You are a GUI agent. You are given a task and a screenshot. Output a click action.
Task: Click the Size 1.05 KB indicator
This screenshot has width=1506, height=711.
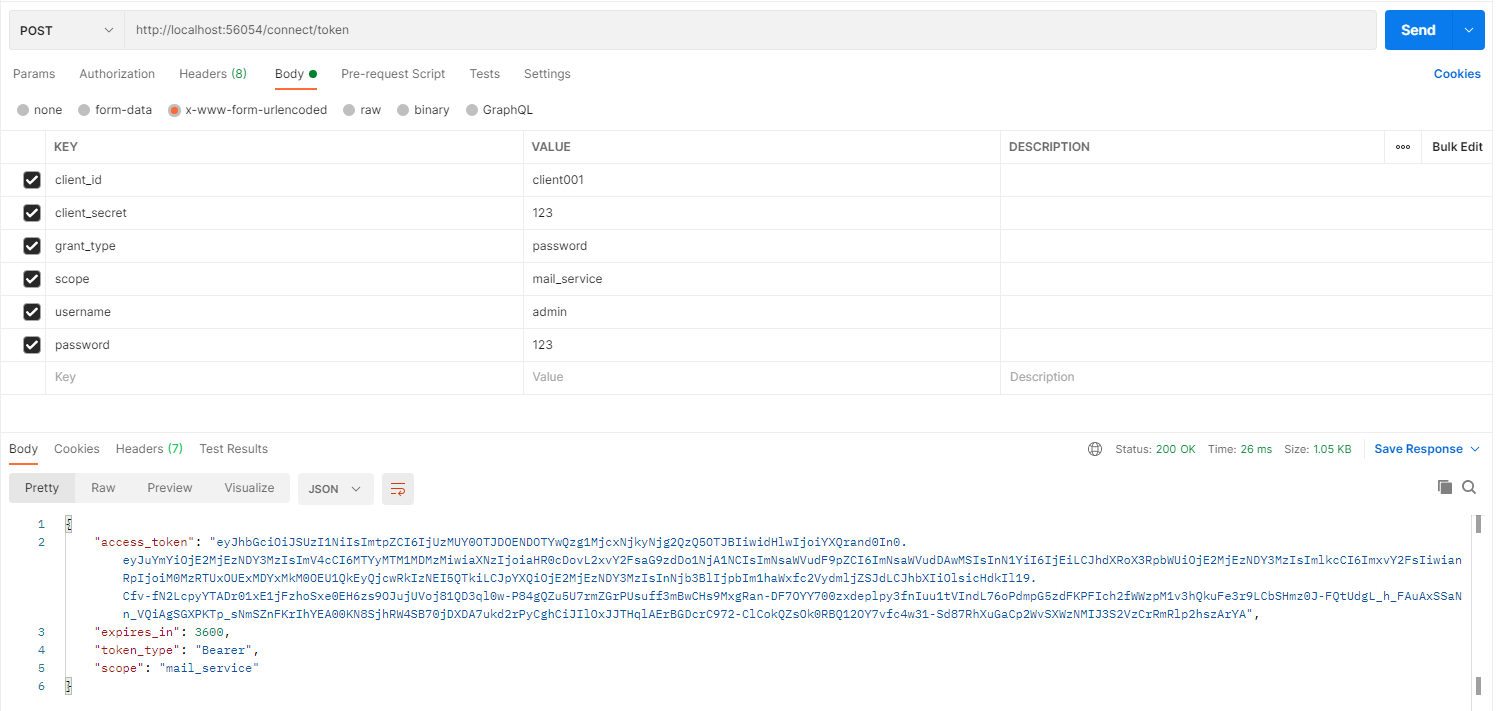click(x=1318, y=449)
